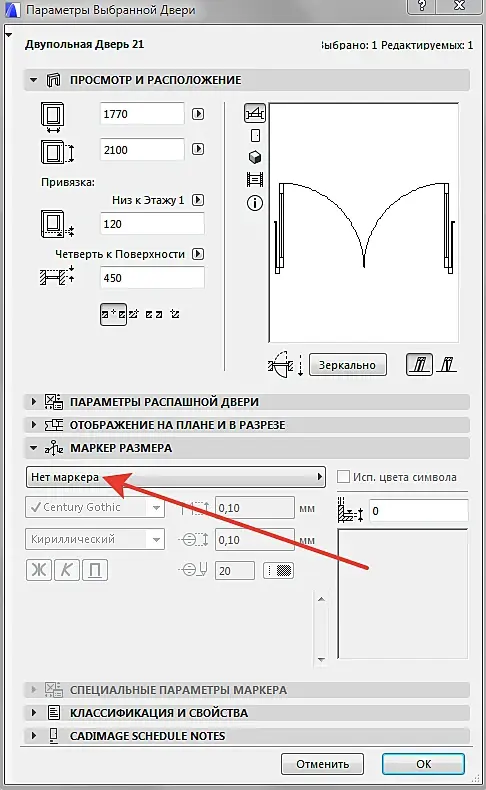Switch preview to 3D view cube icon
The height and width of the screenshot is (790, 486).
(x=255, y=157)
